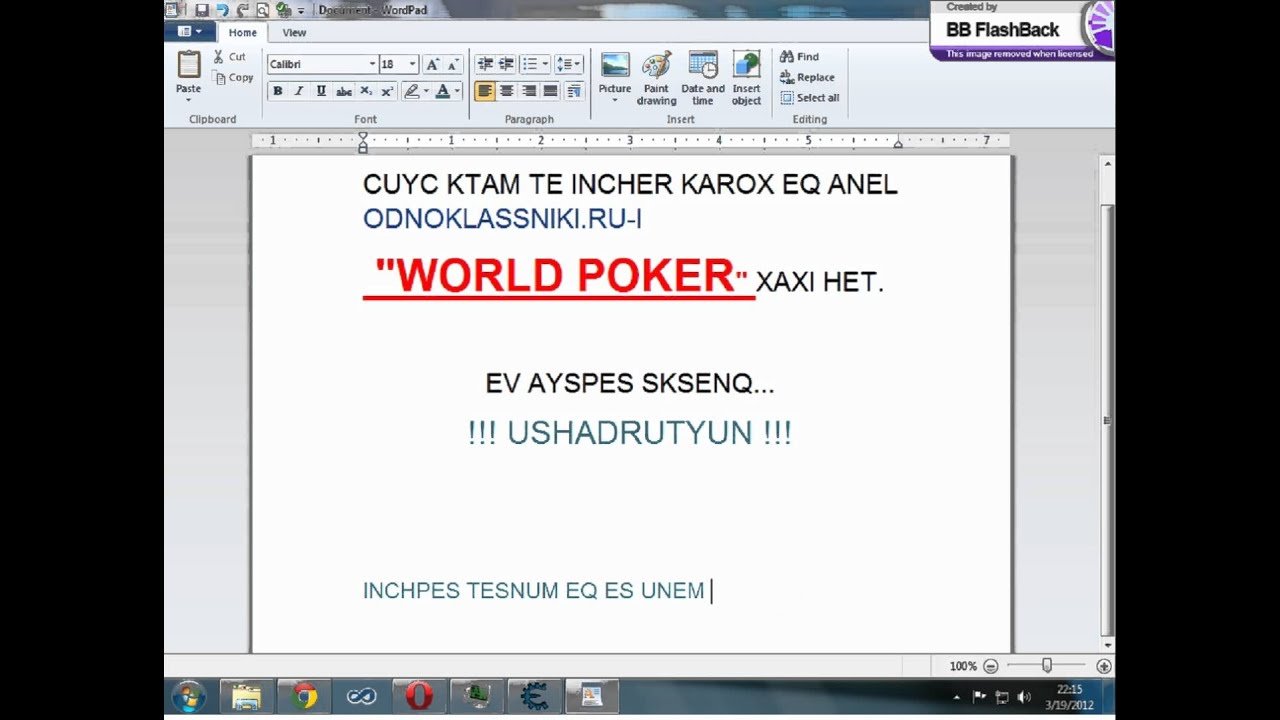Screen dimensions: 1280x720
Task: Click the first-line indent marker on ruler
Action: coord(363,136)
